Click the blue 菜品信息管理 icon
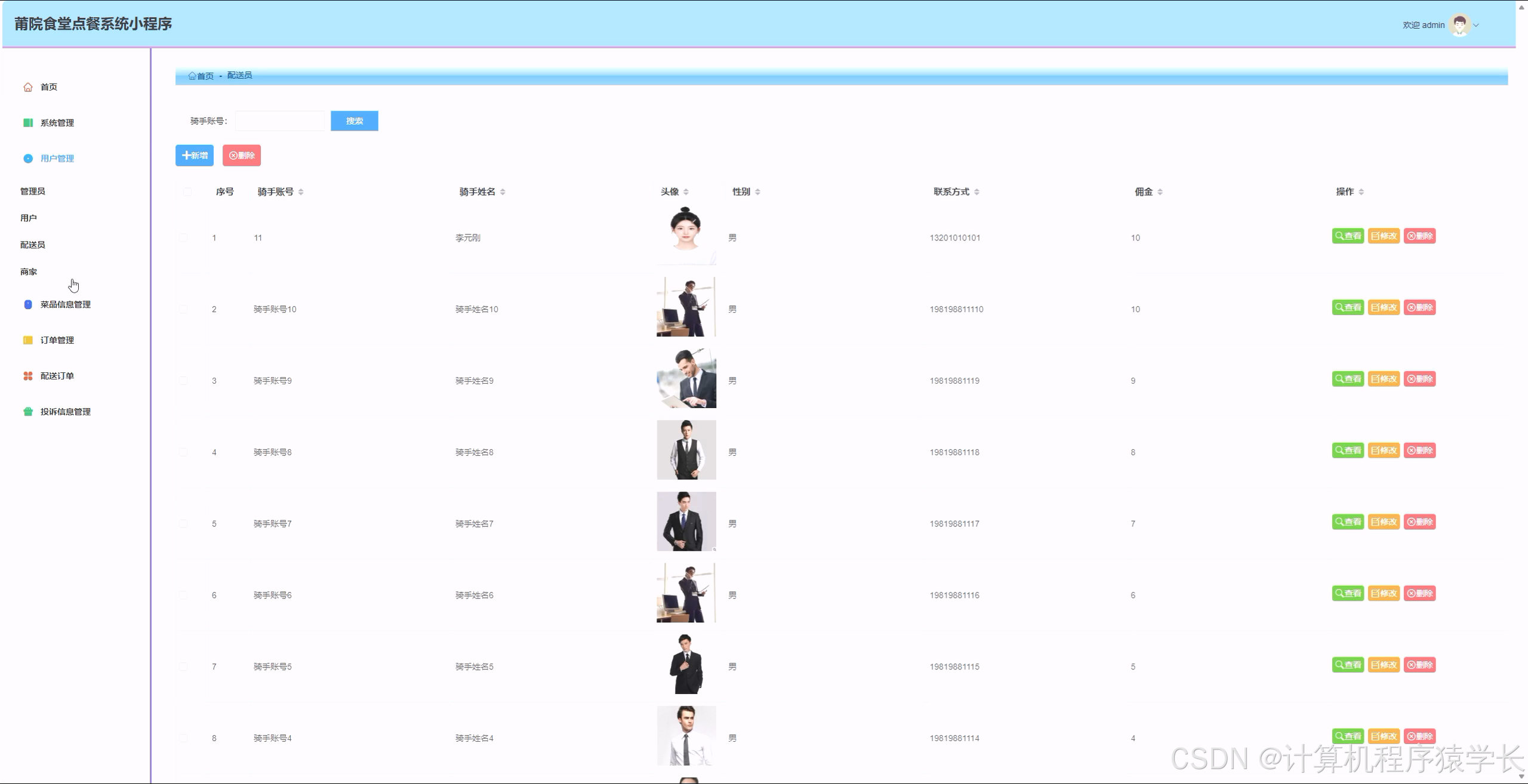Image resolution: width=1528 pixels, height=784 pixels. (28, 304)
